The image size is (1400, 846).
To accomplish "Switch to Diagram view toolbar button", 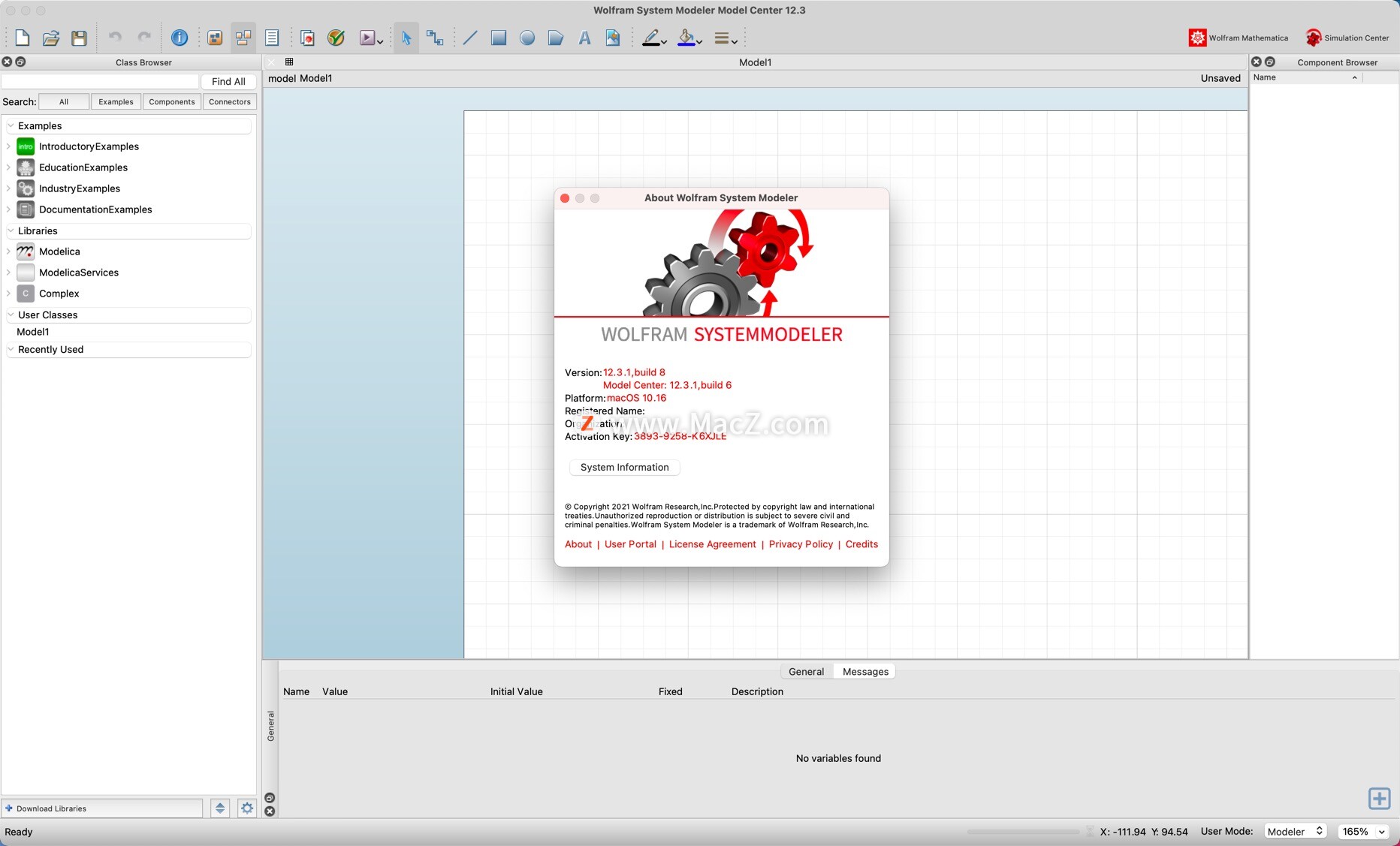I will 243,38.
